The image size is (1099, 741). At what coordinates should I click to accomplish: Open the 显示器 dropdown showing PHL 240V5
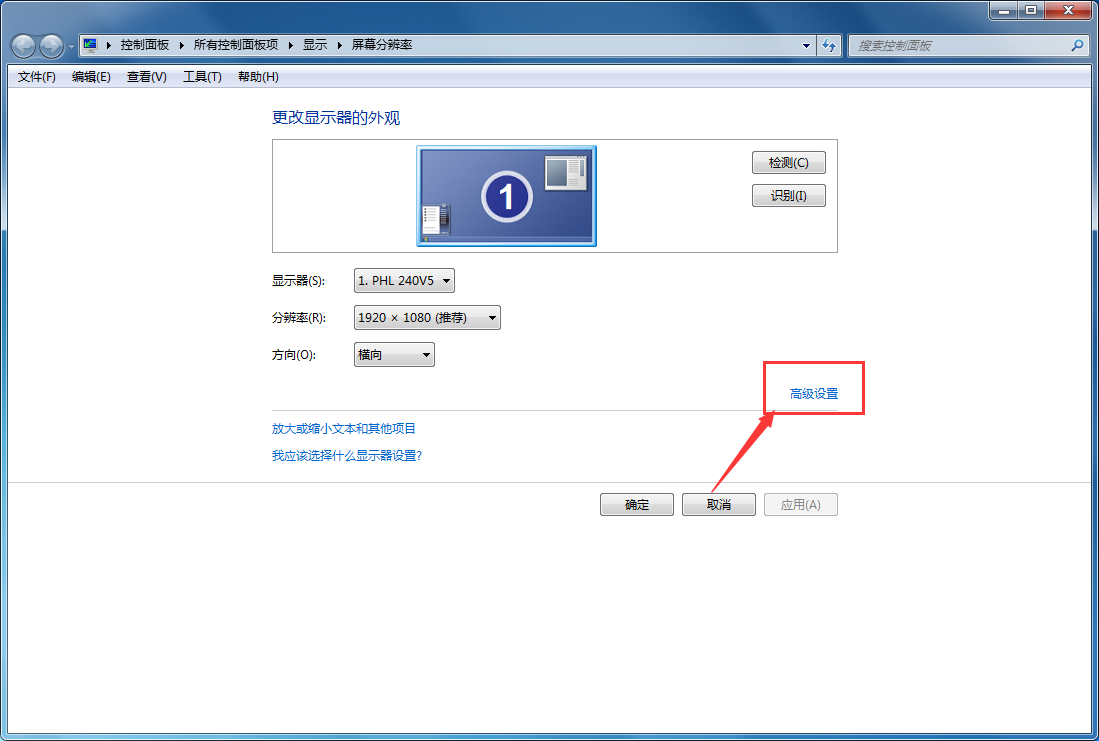405,281
